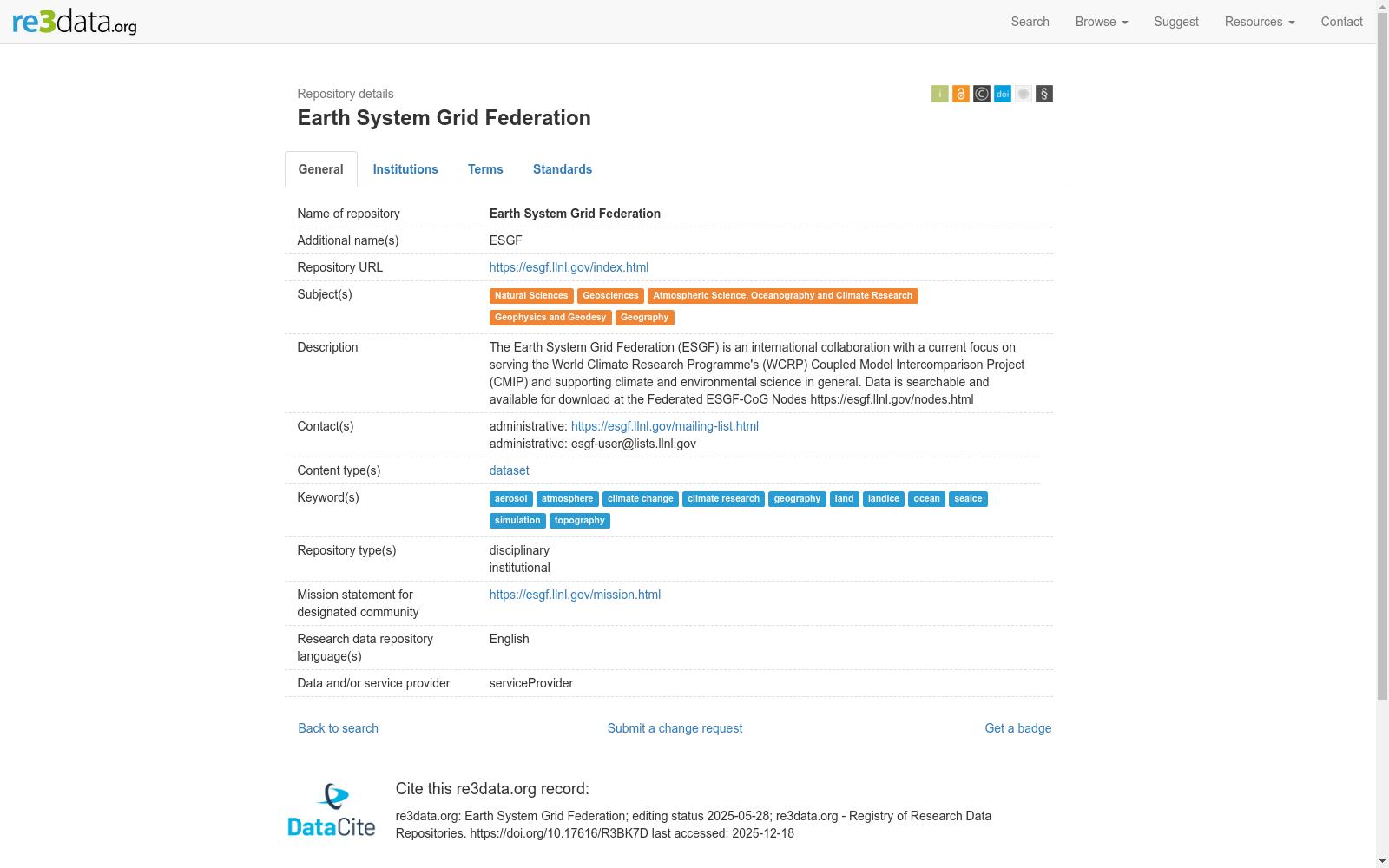This screenshot has width=1389, height=868.
Task: Click the dataset content type link
Action: click(510, 470)
